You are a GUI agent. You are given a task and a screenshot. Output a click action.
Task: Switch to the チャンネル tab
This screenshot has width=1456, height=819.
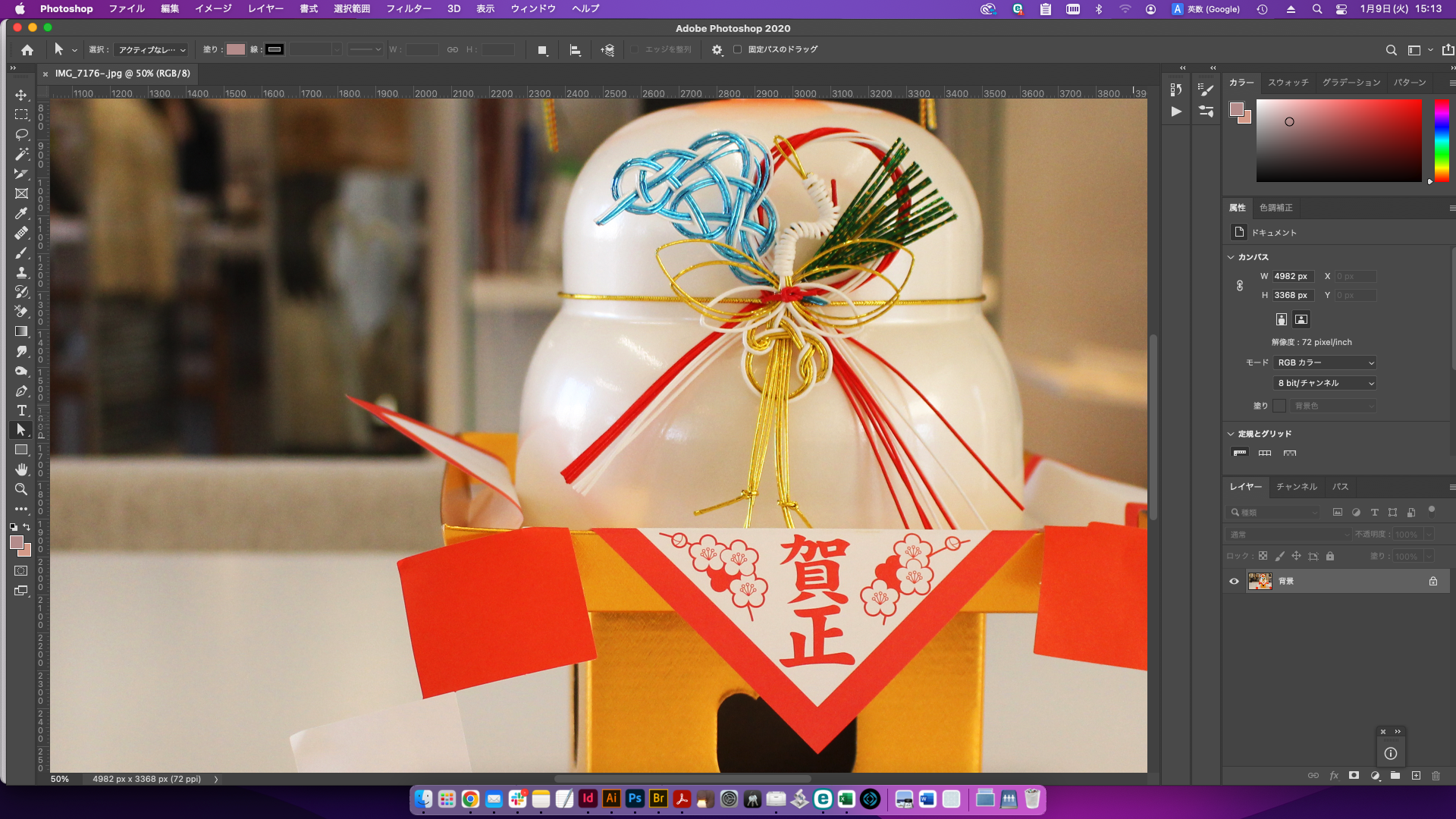pyautogui.click(x=1296, y=486)
